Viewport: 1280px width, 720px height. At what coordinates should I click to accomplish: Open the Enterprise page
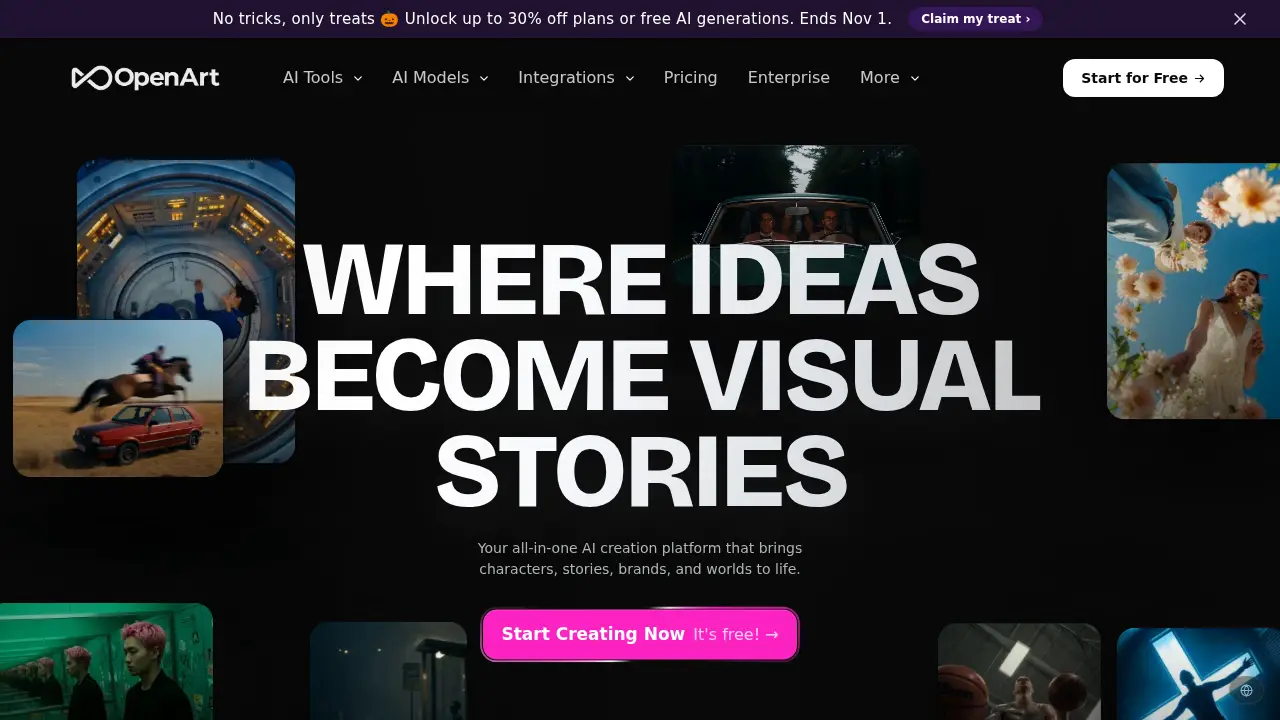tap(789, 78)
